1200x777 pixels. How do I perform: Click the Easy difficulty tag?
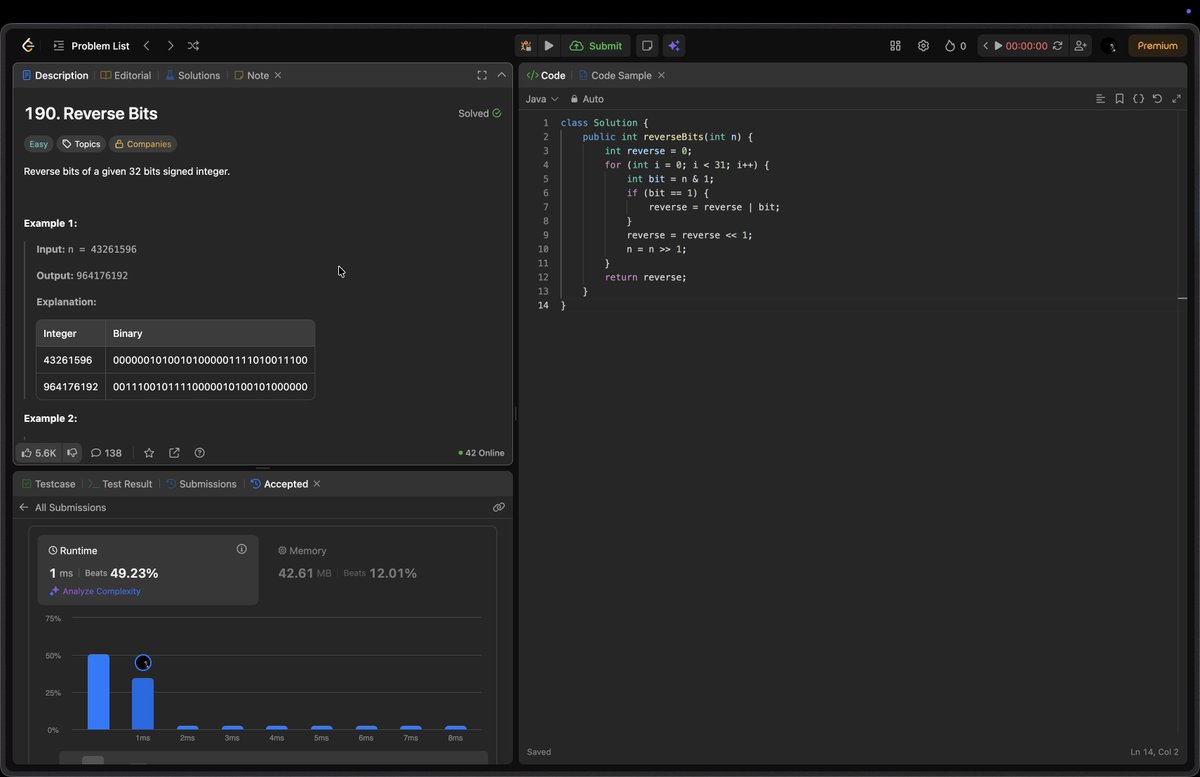[x=38, y=144]
